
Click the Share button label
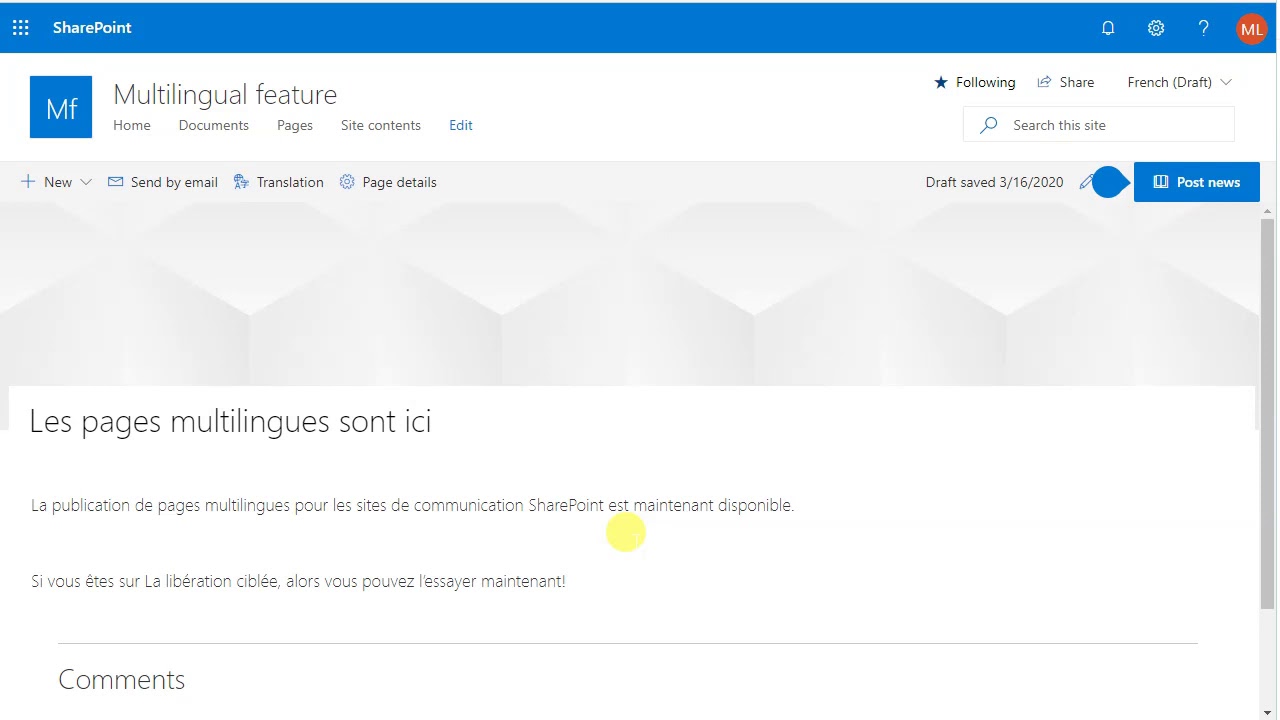1077,82
